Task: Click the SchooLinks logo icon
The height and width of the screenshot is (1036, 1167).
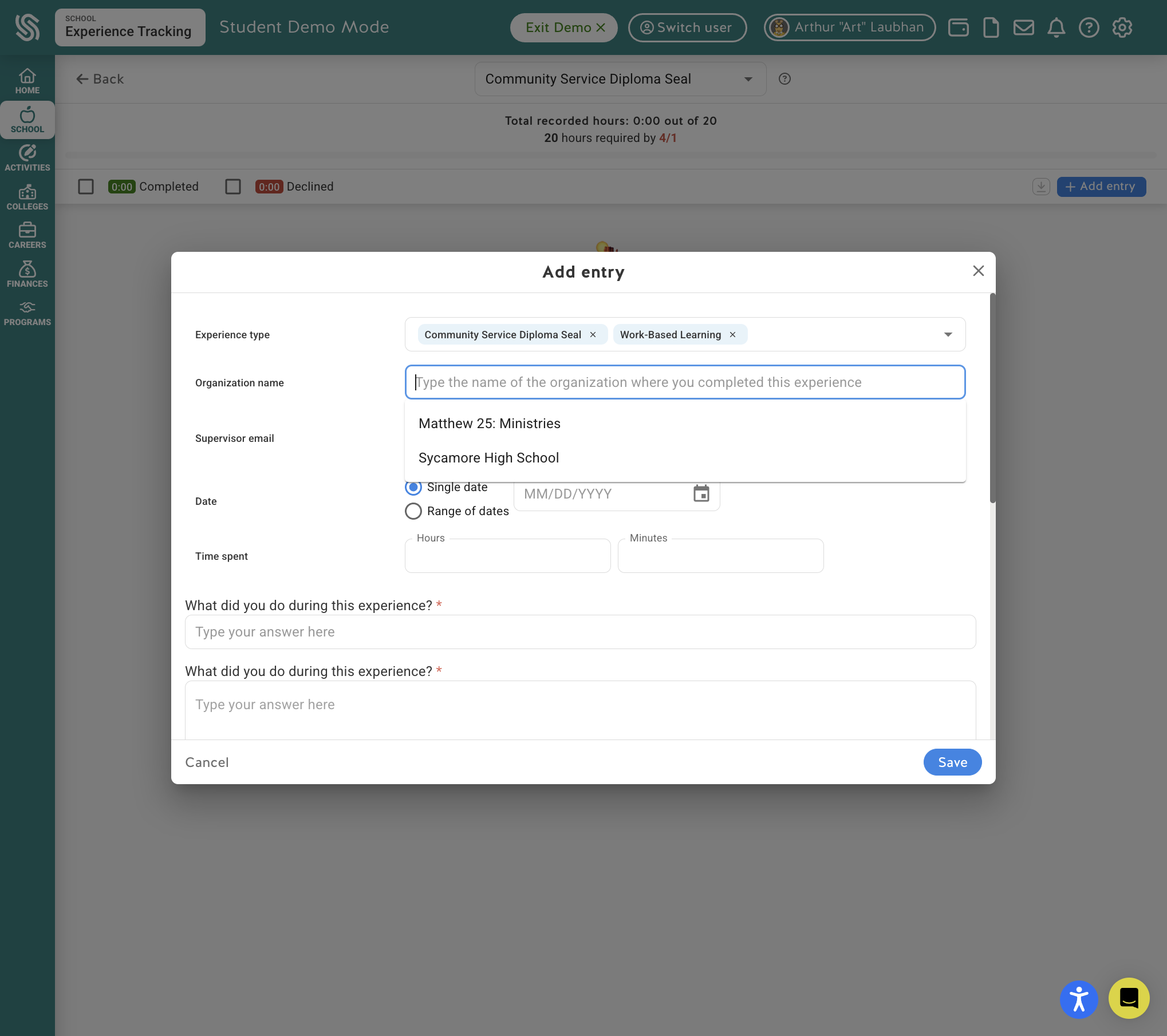Action: coord(27,27)
